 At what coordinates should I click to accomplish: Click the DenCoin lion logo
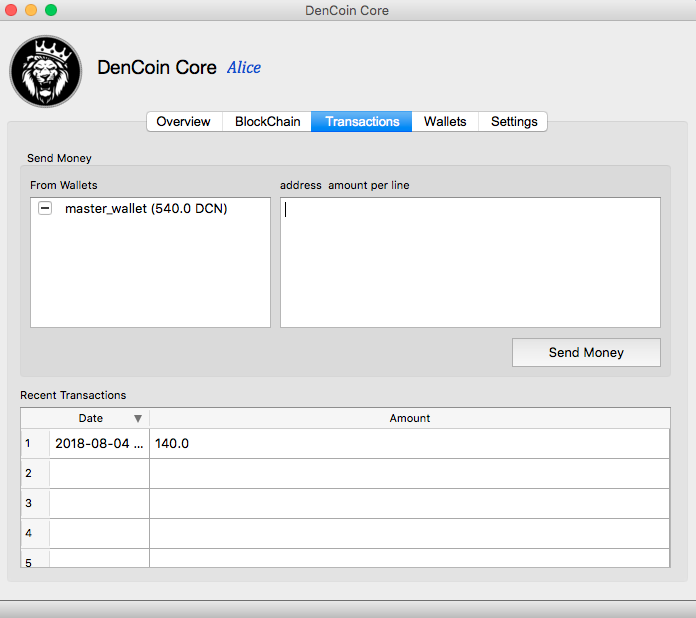point(46,71)
